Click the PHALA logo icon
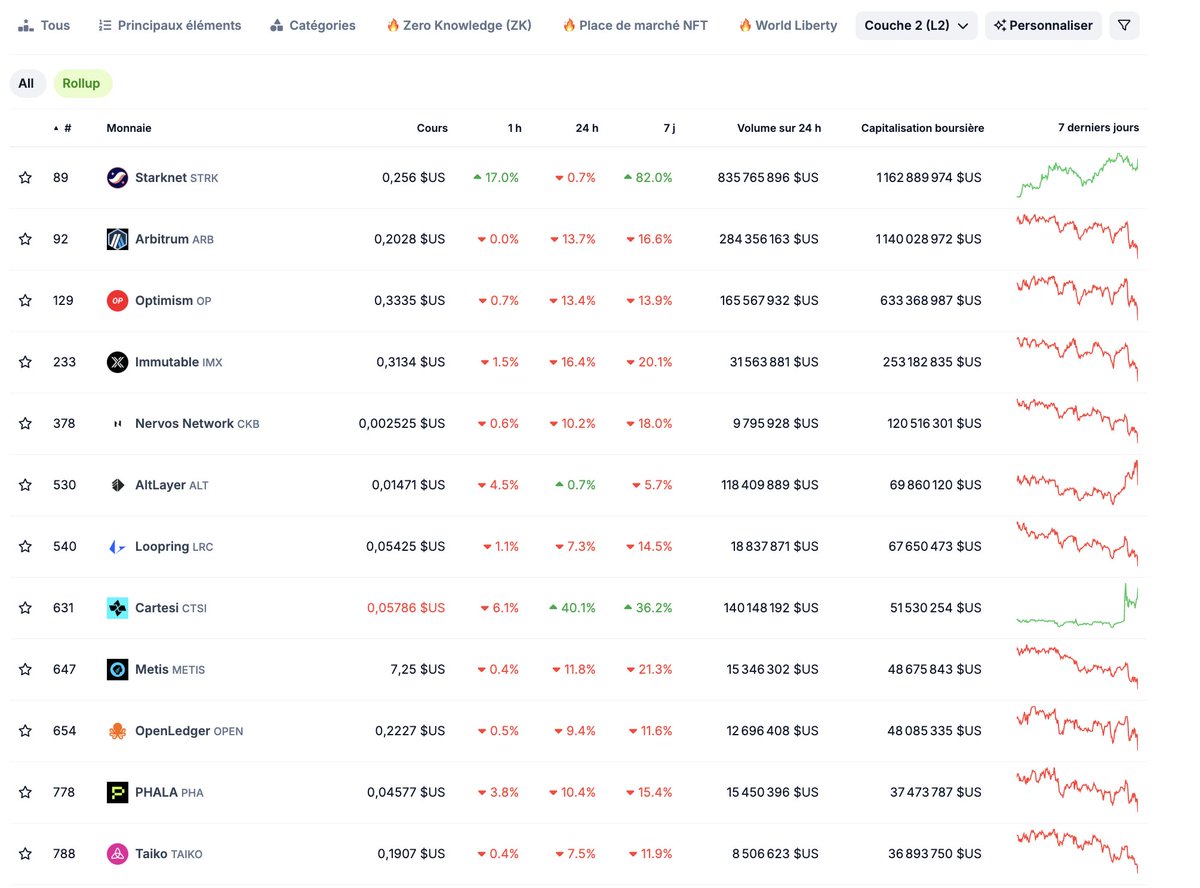Viewport: 1200px width, 888px height. (x=117, y=793)
